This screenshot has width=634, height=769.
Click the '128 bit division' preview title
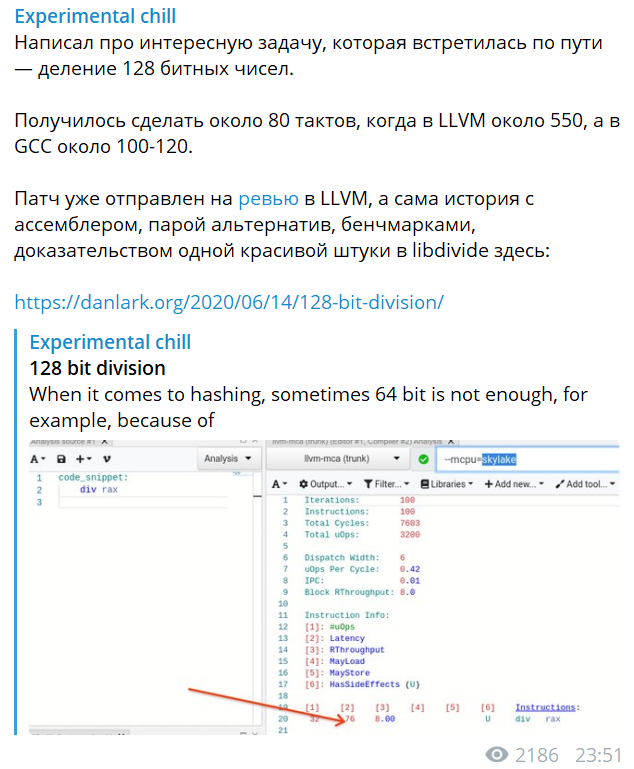pyautogui.click(x=96, y=368)
